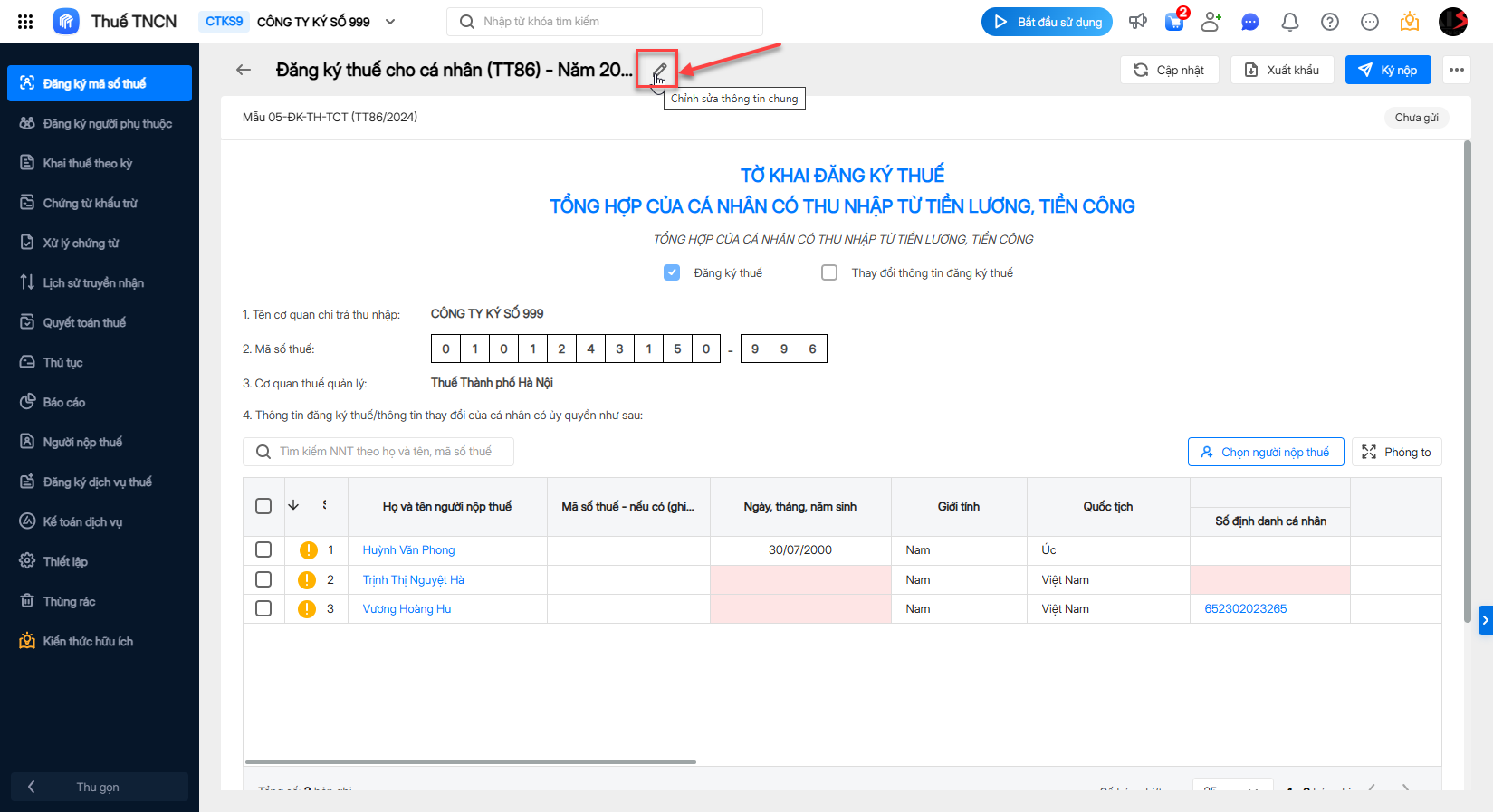Click the Bắt đầu sử dụng button
The height and width of the screenshot is (812, 1493).
click(1047, 22)
